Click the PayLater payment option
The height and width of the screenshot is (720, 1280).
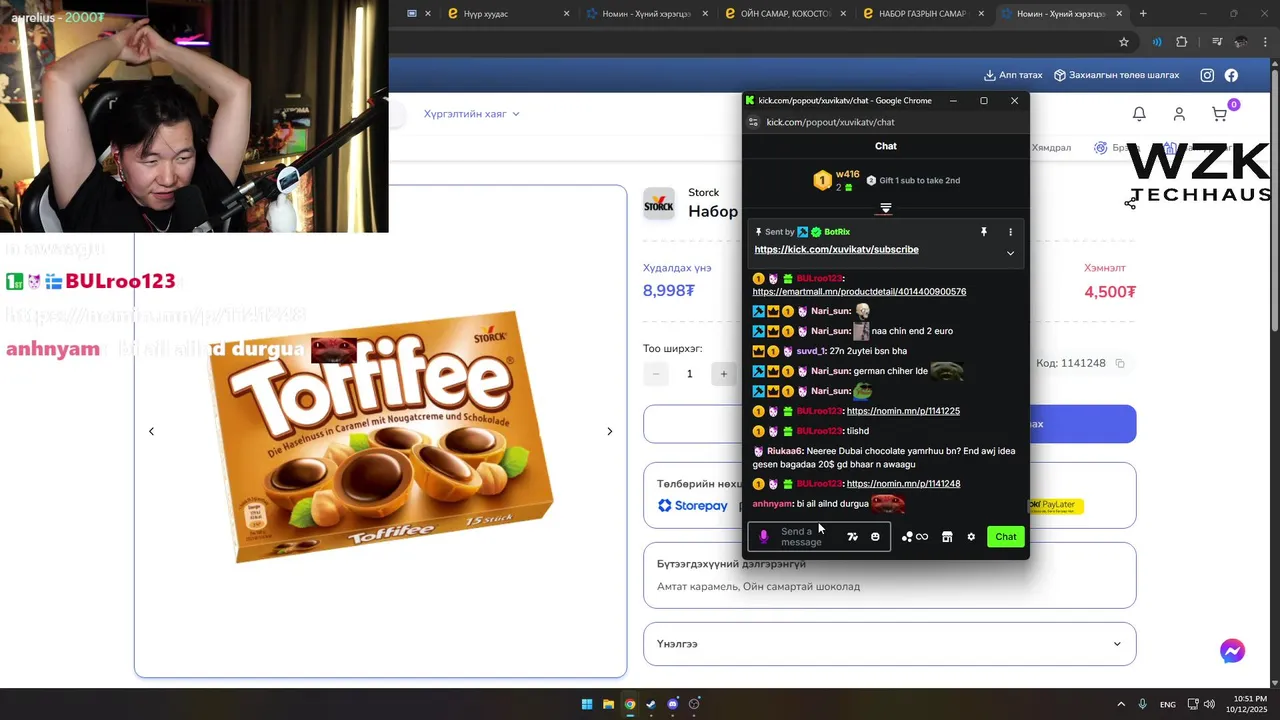point(1056,505)
